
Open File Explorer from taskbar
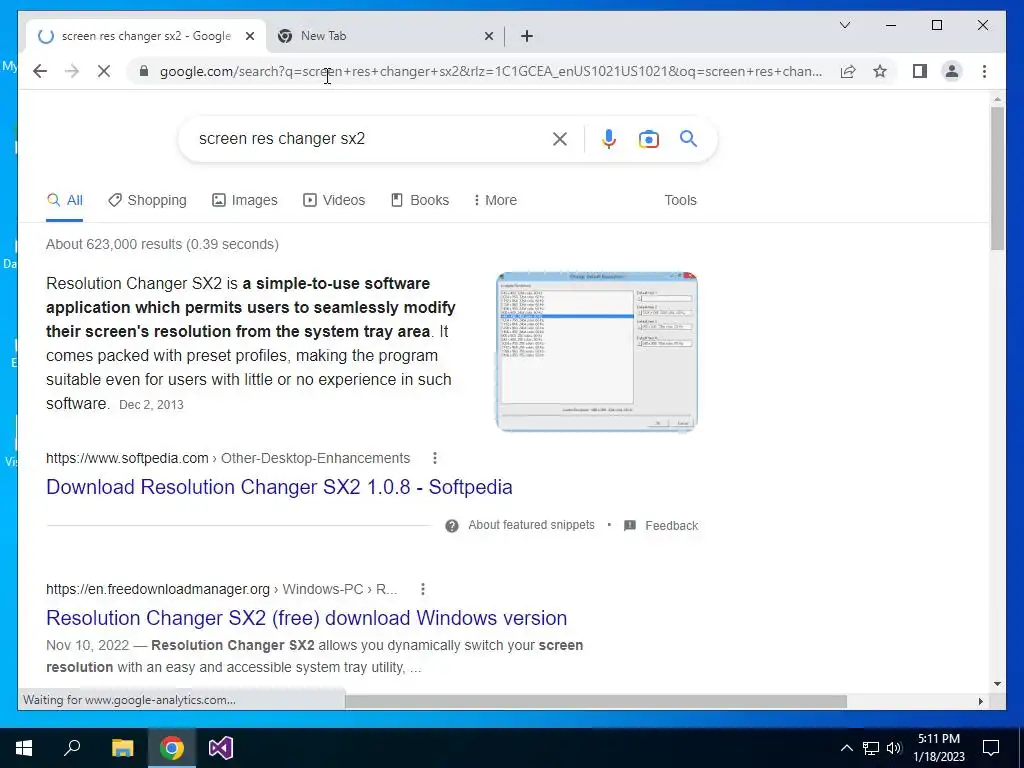point(123,748)
